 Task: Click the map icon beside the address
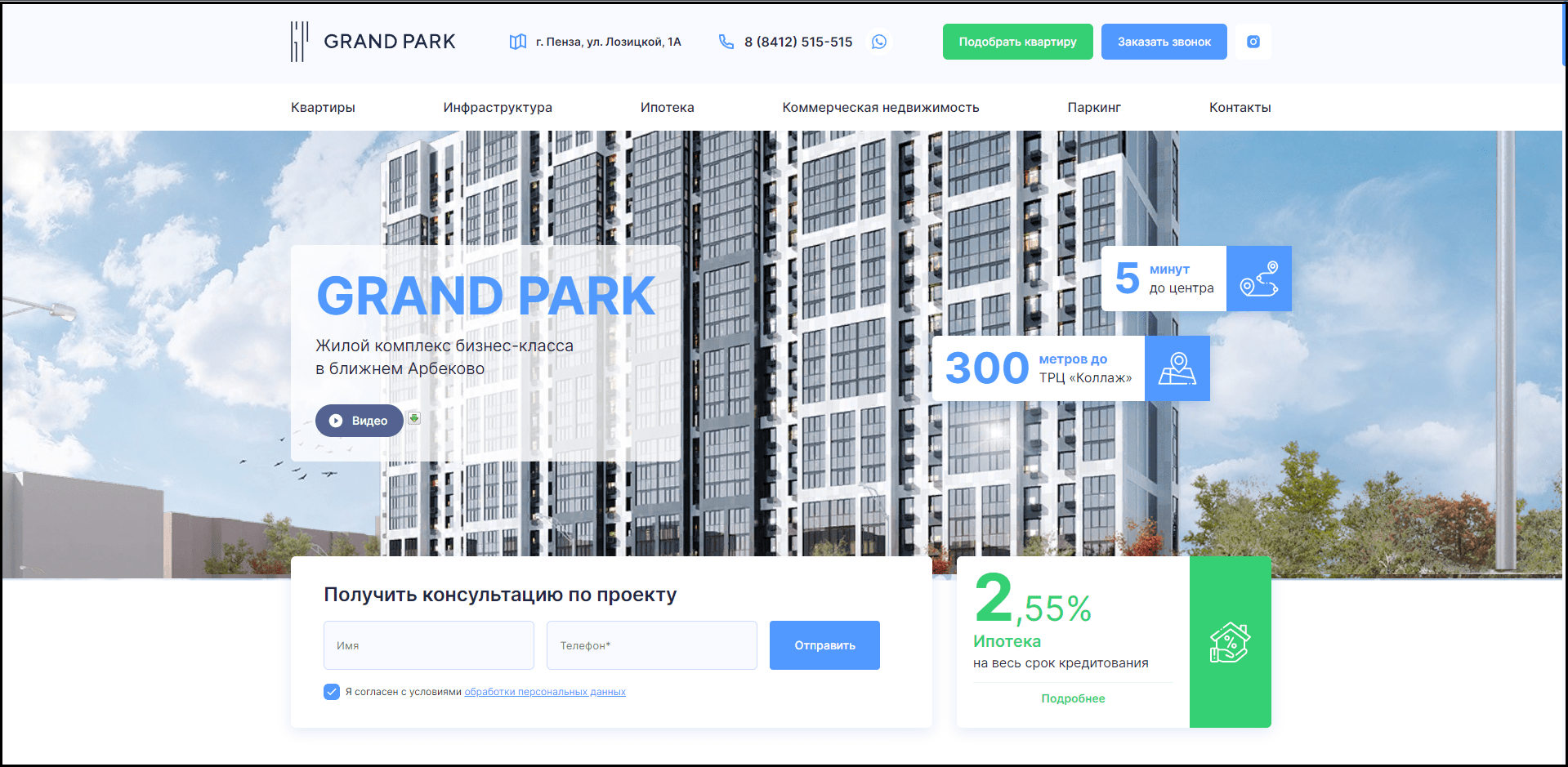click(517, 42)
